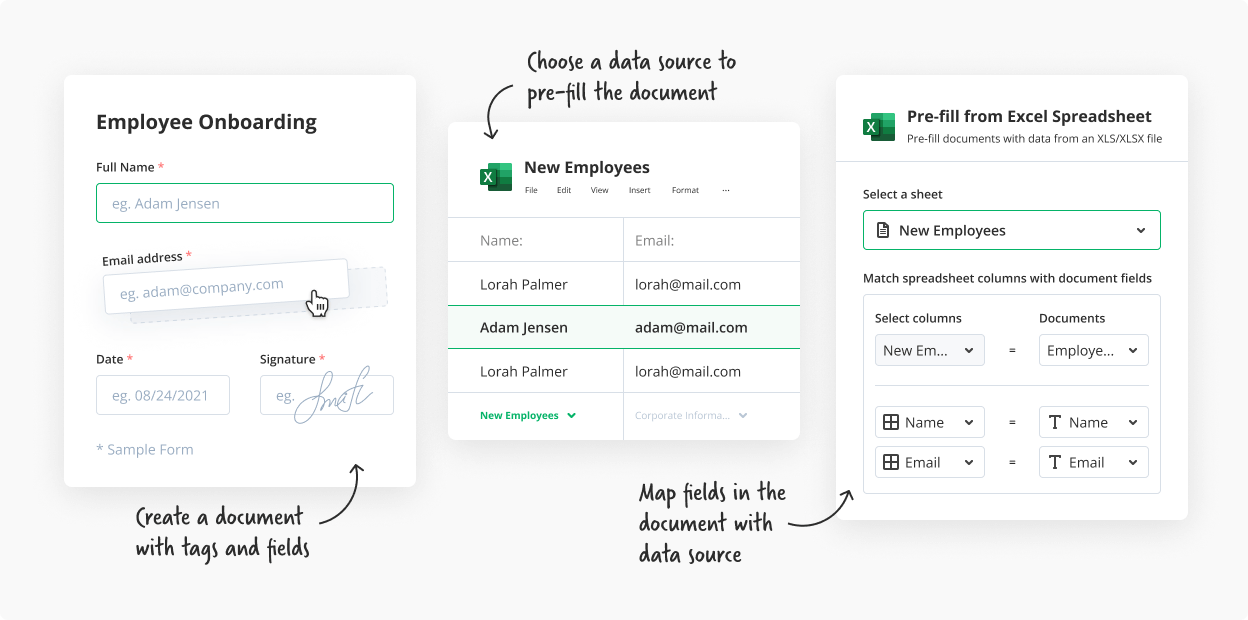
Task: Click the spreadsheet grid icon beside the Name column selector
Action: [890, 422]
